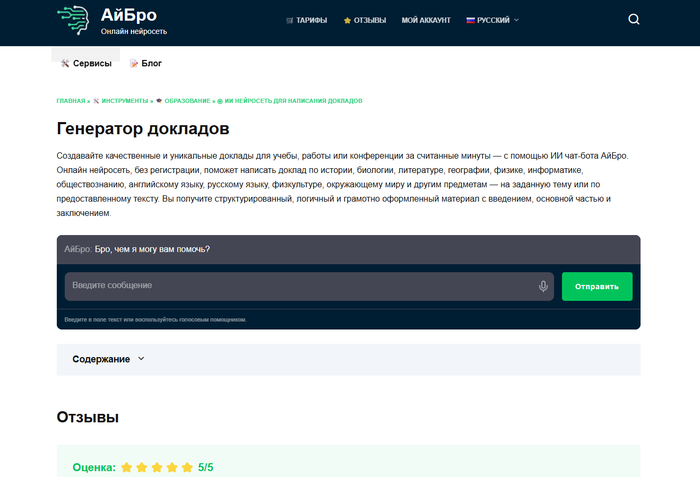Click the fifth rating star
This screenshot has width=700, height=477.
coord(187,467)
